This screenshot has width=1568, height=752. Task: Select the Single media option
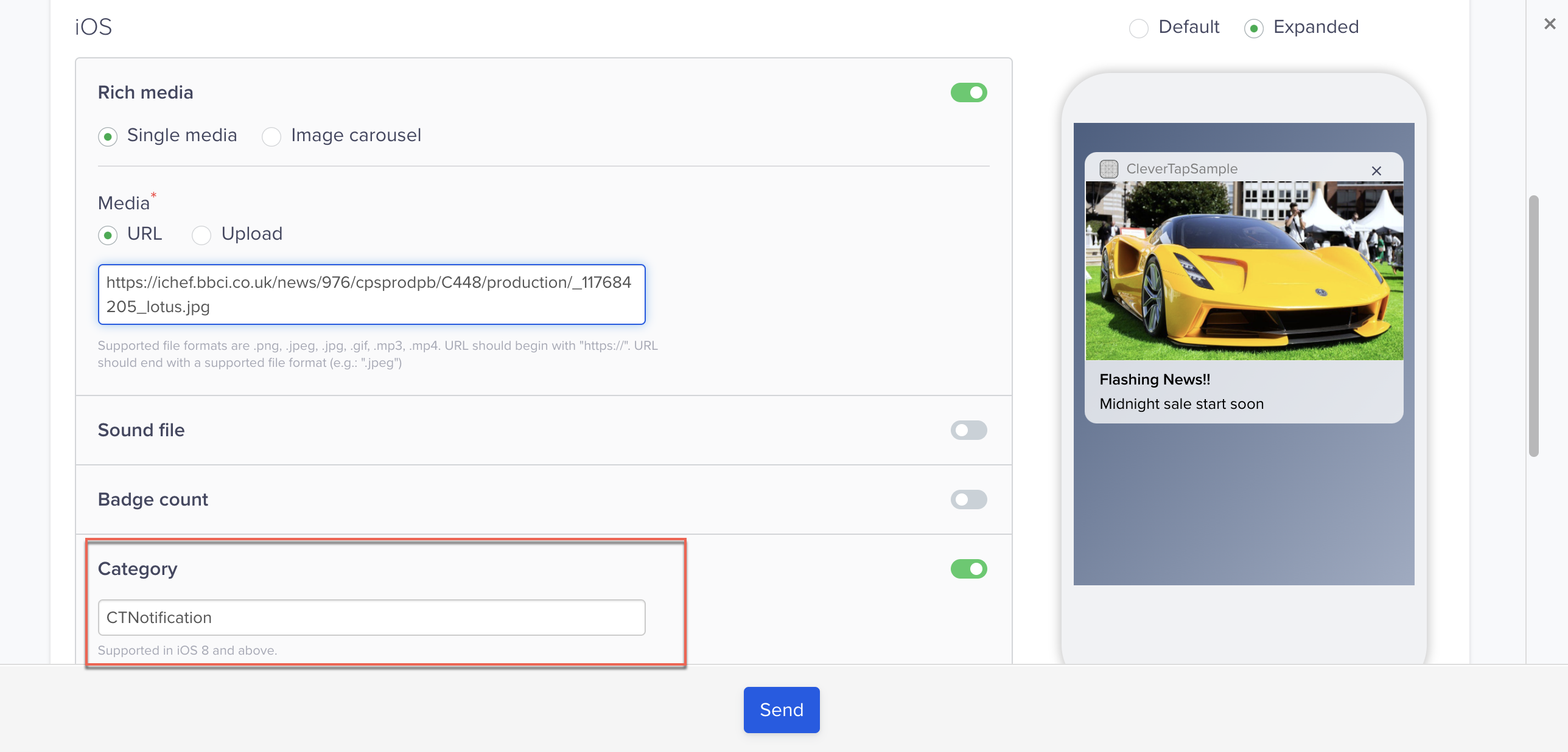(108, 137)
